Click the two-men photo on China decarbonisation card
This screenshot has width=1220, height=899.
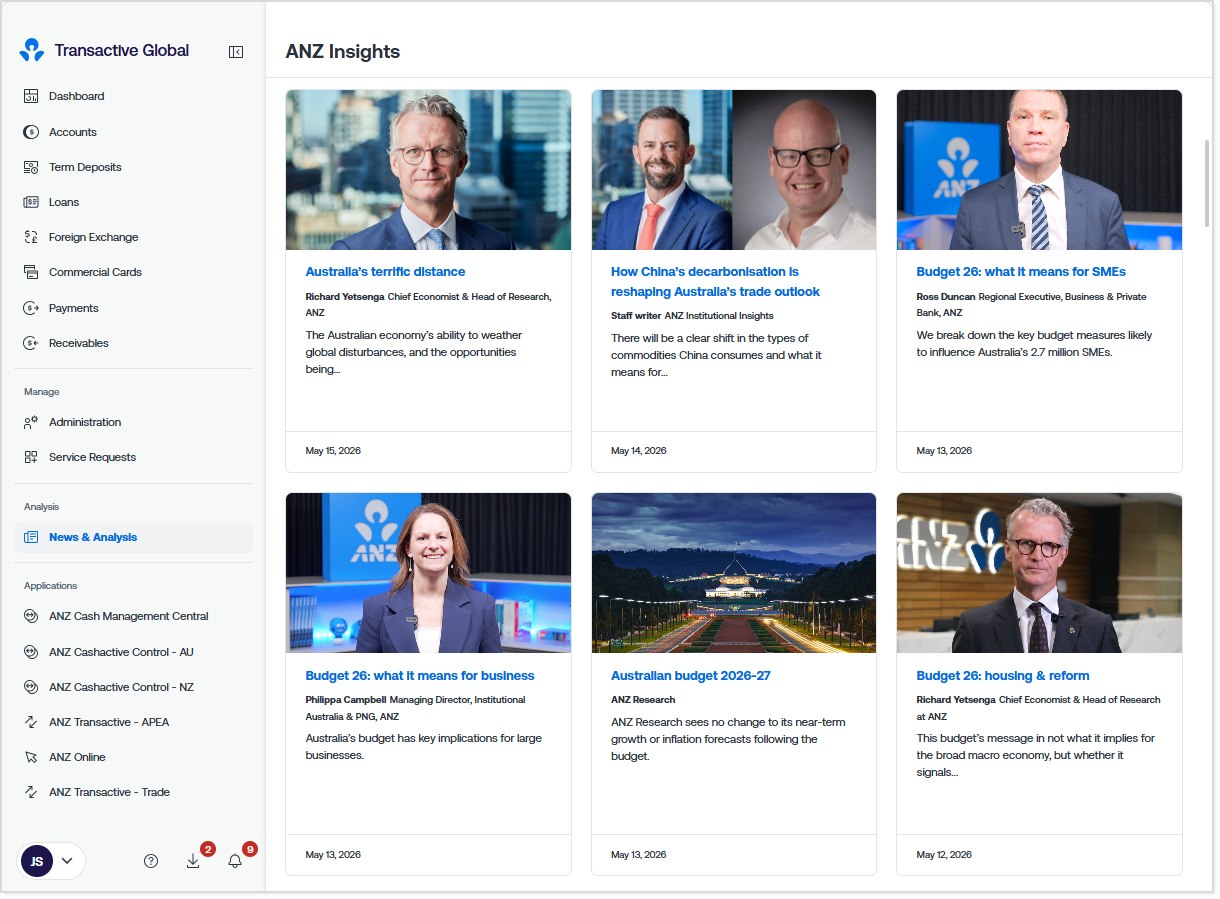click(x=734, y=170)
